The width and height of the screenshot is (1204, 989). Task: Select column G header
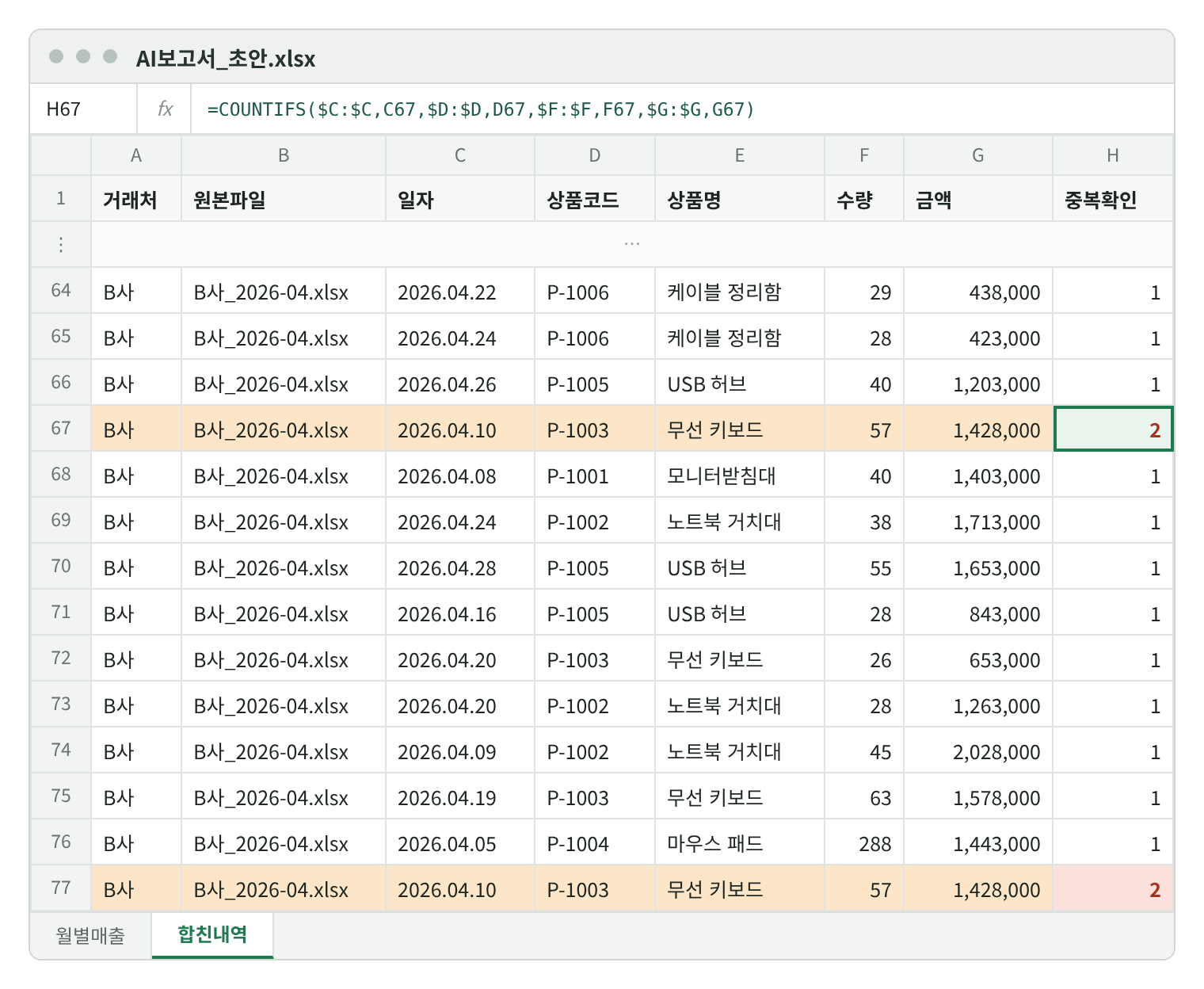[x=978, y=155]
